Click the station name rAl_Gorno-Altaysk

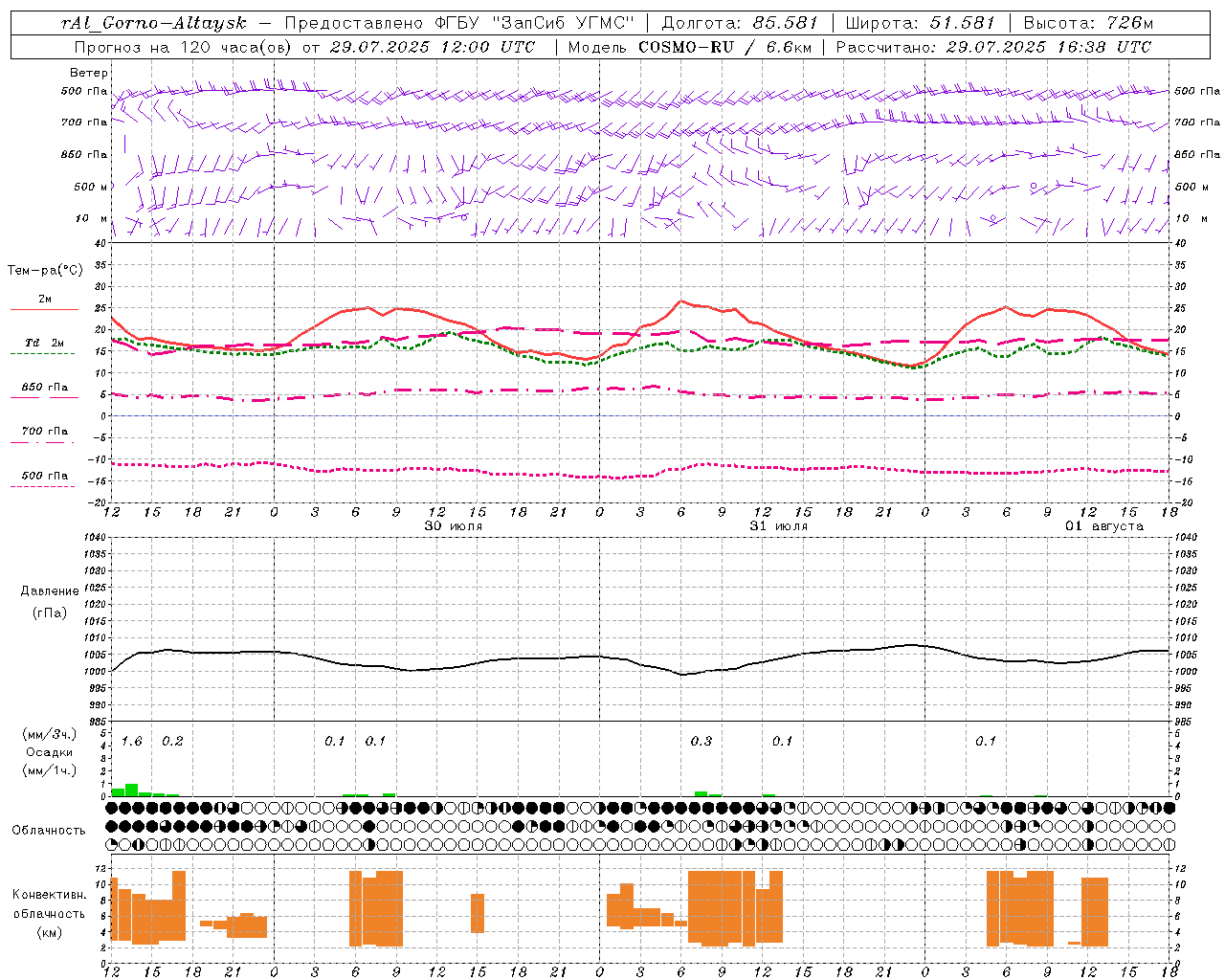click(x=155, y=23)
